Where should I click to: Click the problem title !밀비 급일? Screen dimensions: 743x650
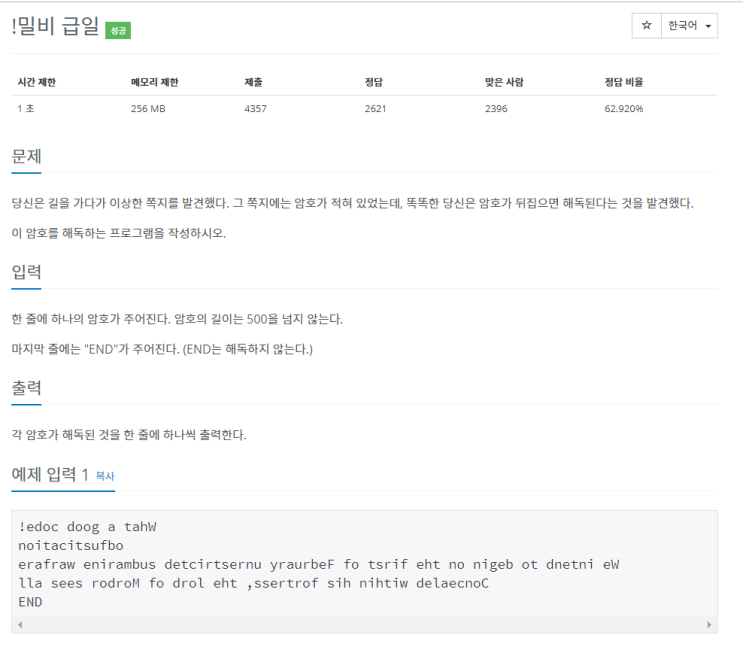coord(55,27)
